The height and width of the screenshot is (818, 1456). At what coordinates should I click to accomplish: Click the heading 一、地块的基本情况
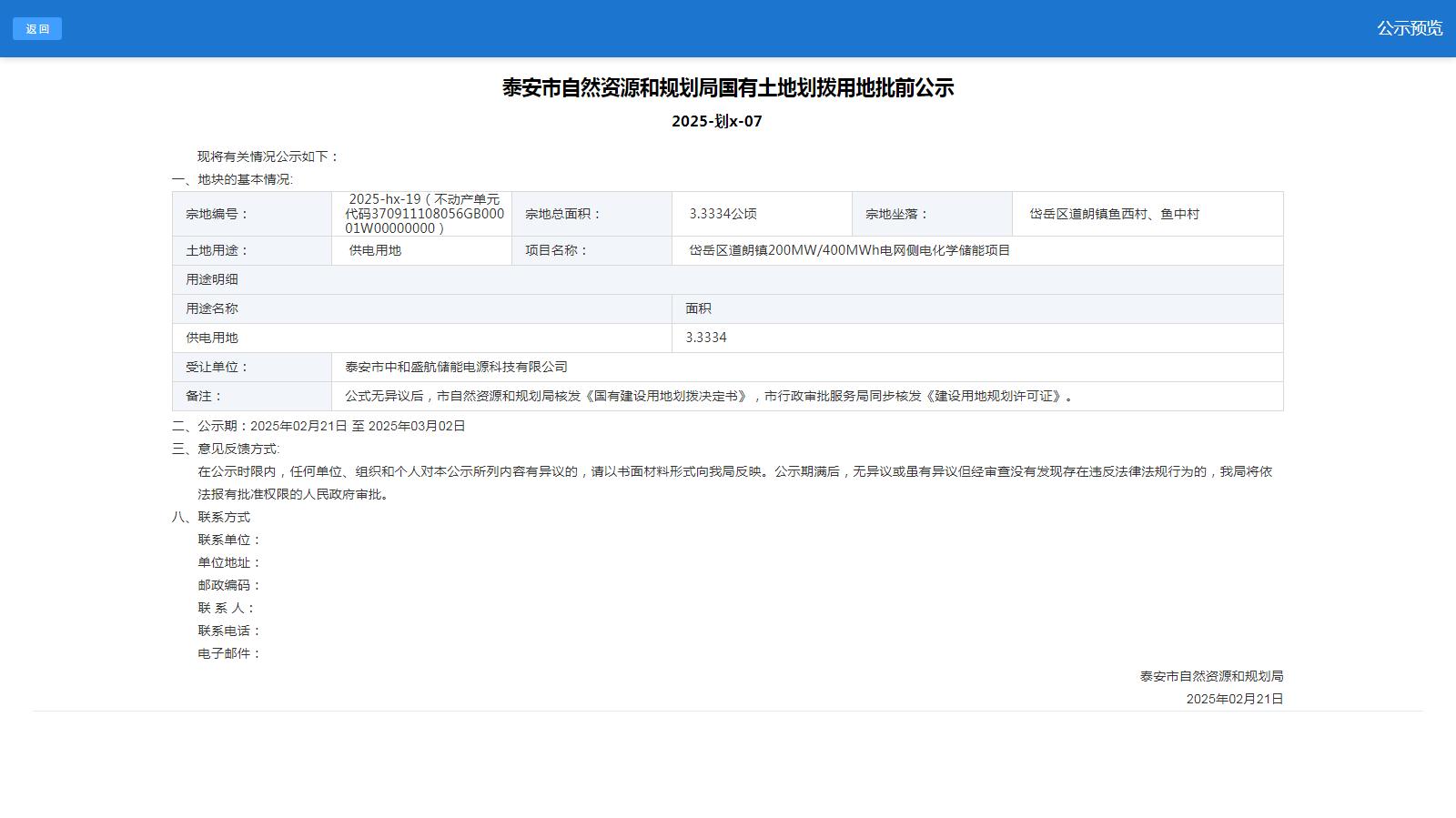(232, 179)
